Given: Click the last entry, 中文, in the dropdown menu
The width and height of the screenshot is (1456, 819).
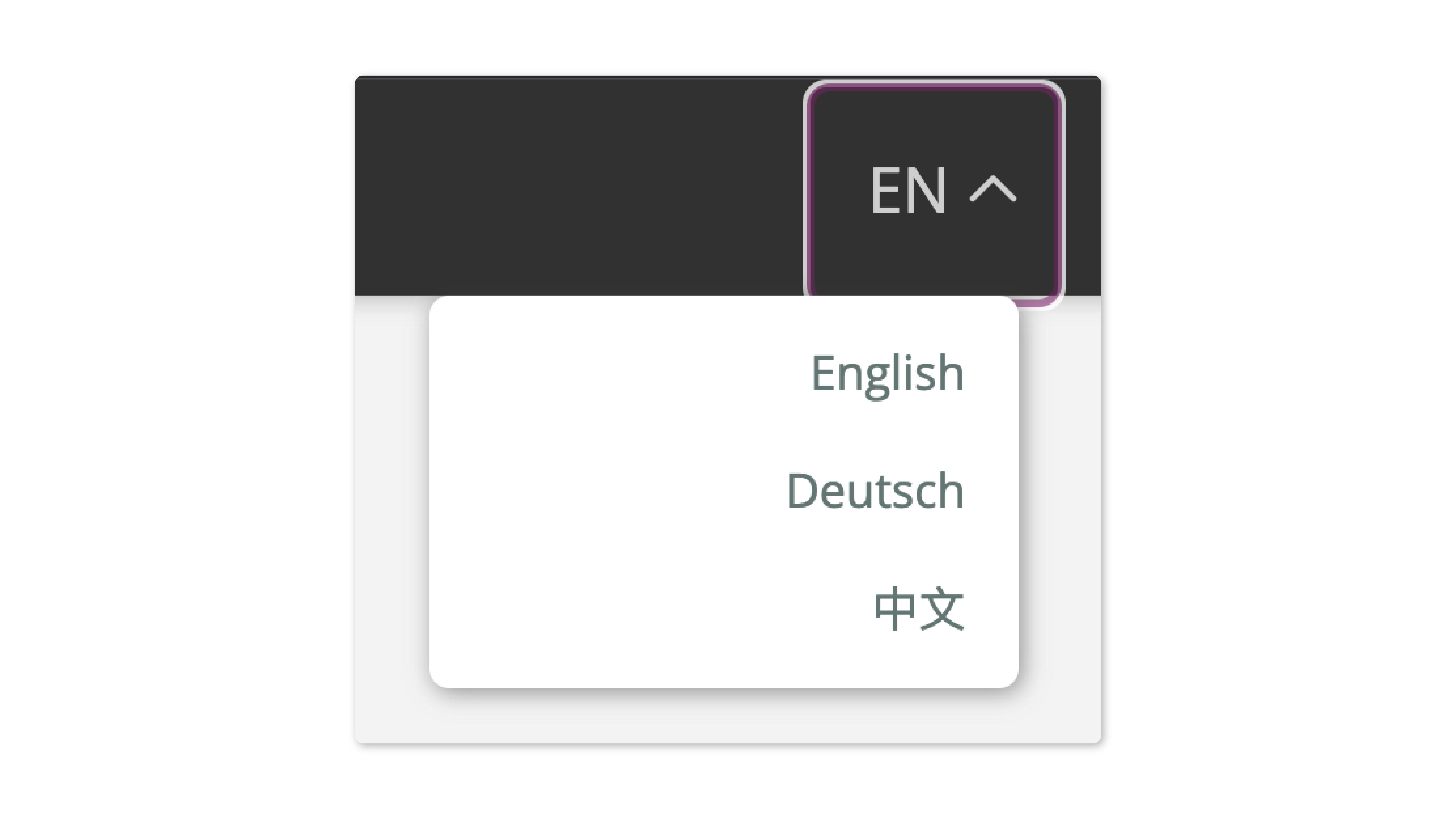Looking at the screenshot, I should coord(918,608).
